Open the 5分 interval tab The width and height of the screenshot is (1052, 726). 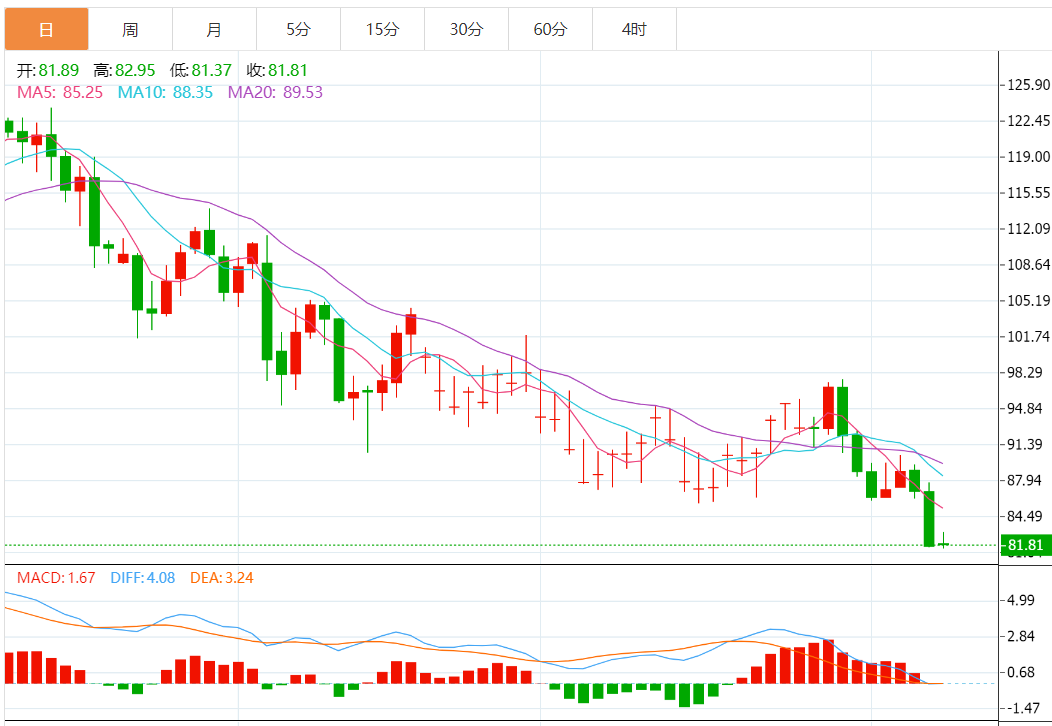point(299,30)
